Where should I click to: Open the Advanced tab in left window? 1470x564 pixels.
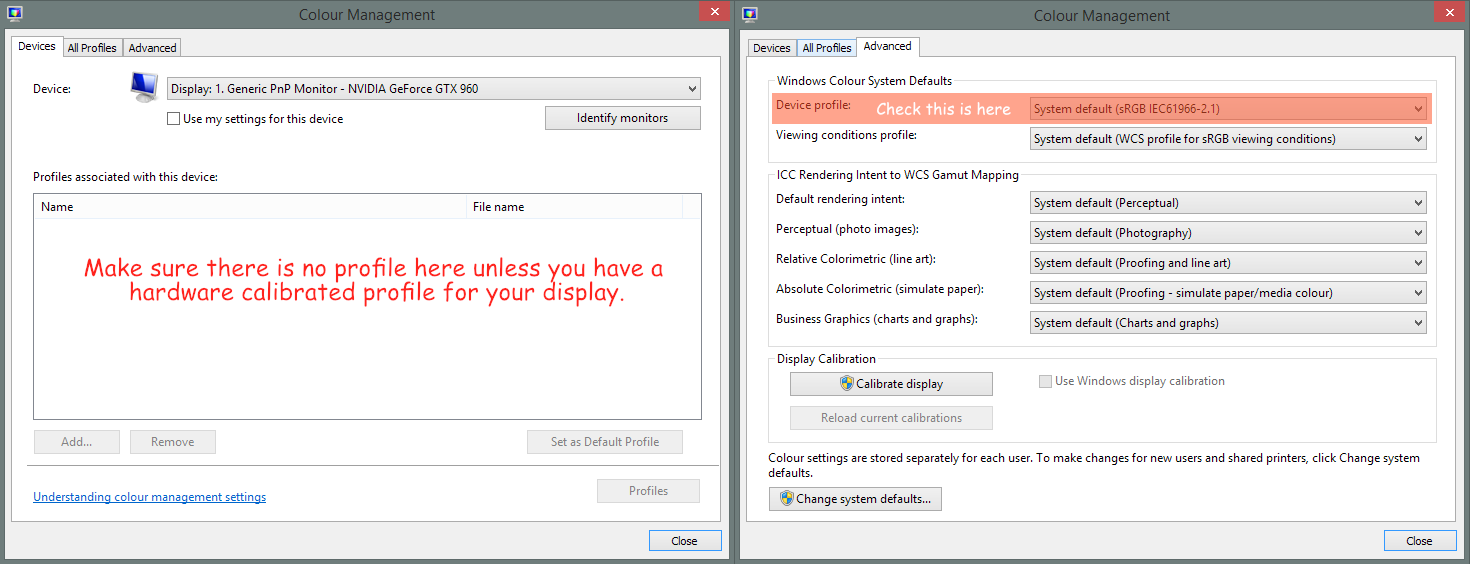(x=152, y=48)
